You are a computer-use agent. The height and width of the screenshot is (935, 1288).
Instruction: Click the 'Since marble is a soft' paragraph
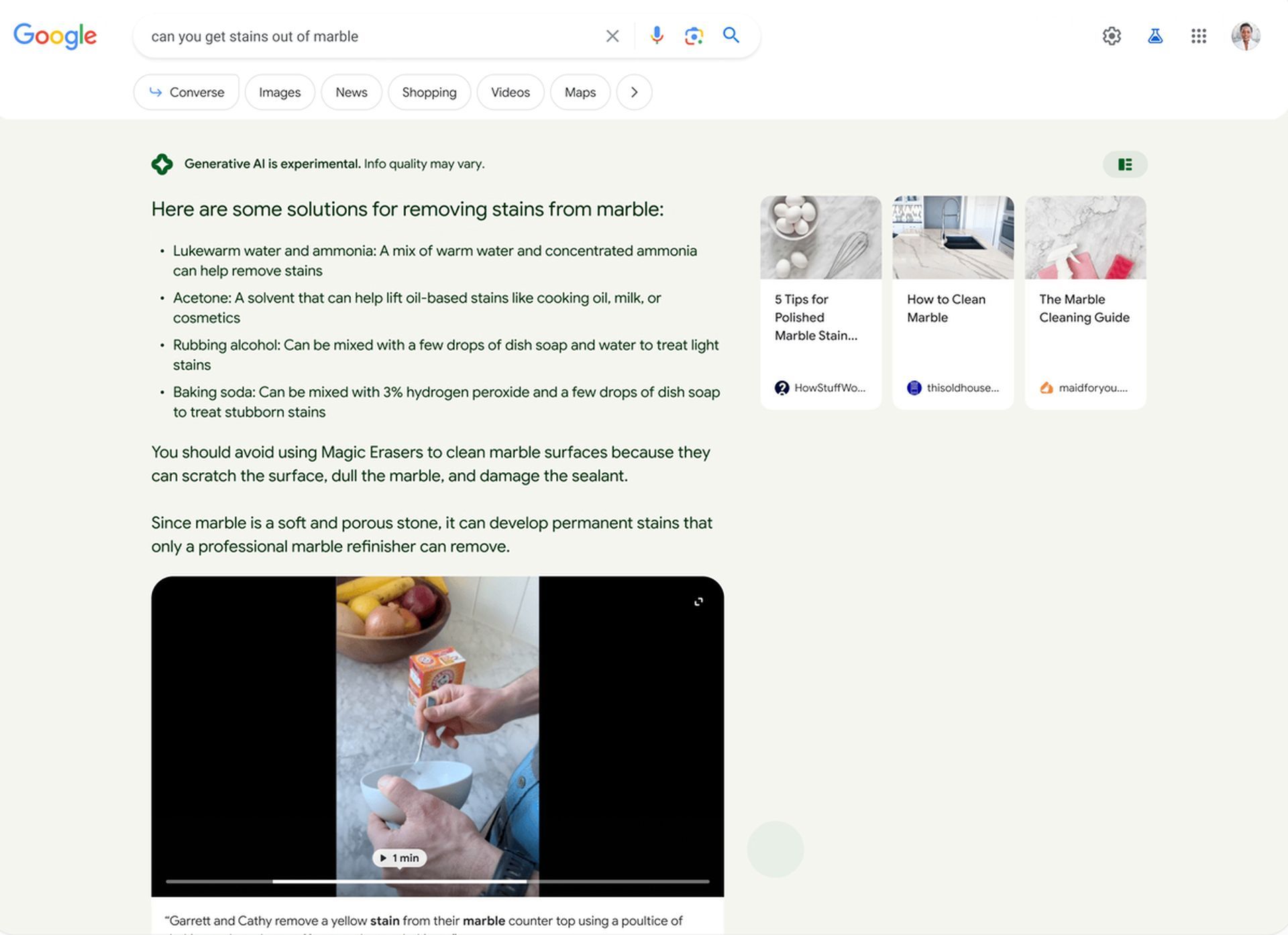click(x=431, y=535)
